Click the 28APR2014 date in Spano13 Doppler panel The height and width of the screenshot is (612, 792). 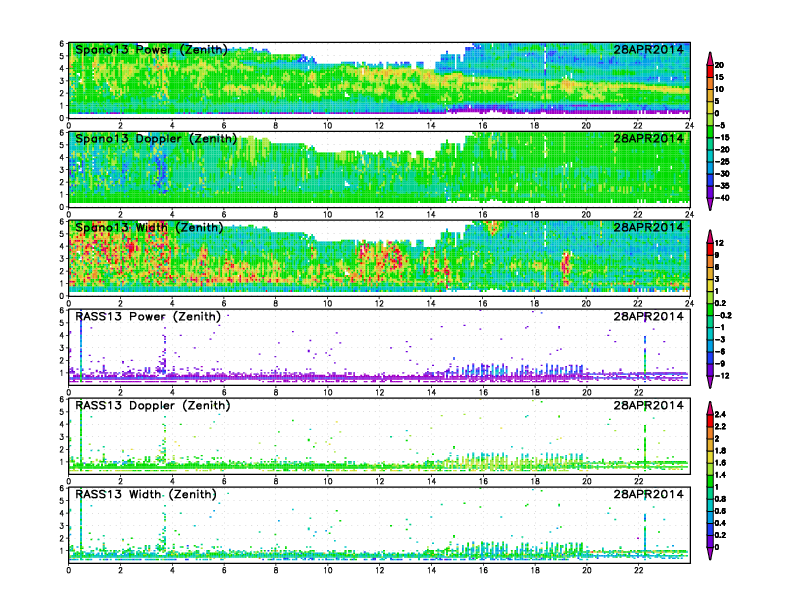(648, 138)
